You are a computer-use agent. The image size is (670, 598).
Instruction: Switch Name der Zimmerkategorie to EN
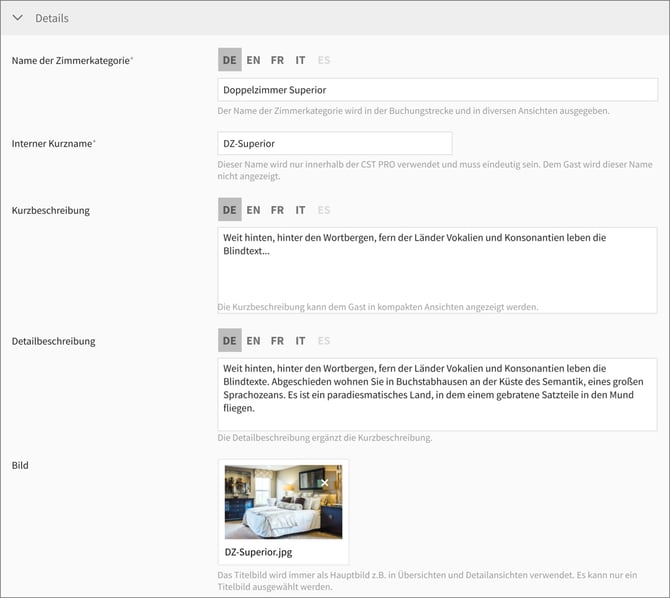pos(254,60)
